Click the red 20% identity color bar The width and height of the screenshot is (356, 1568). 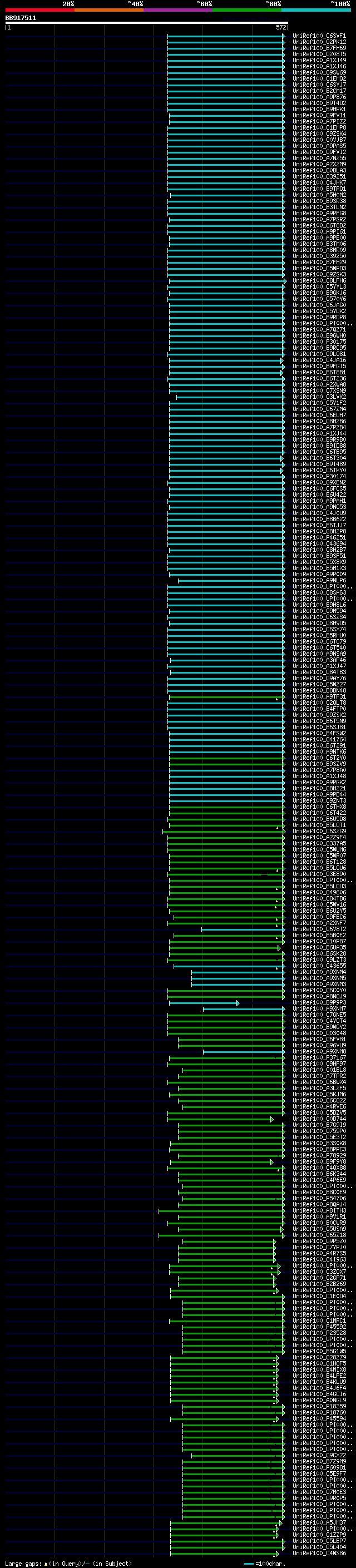point(39,10)
